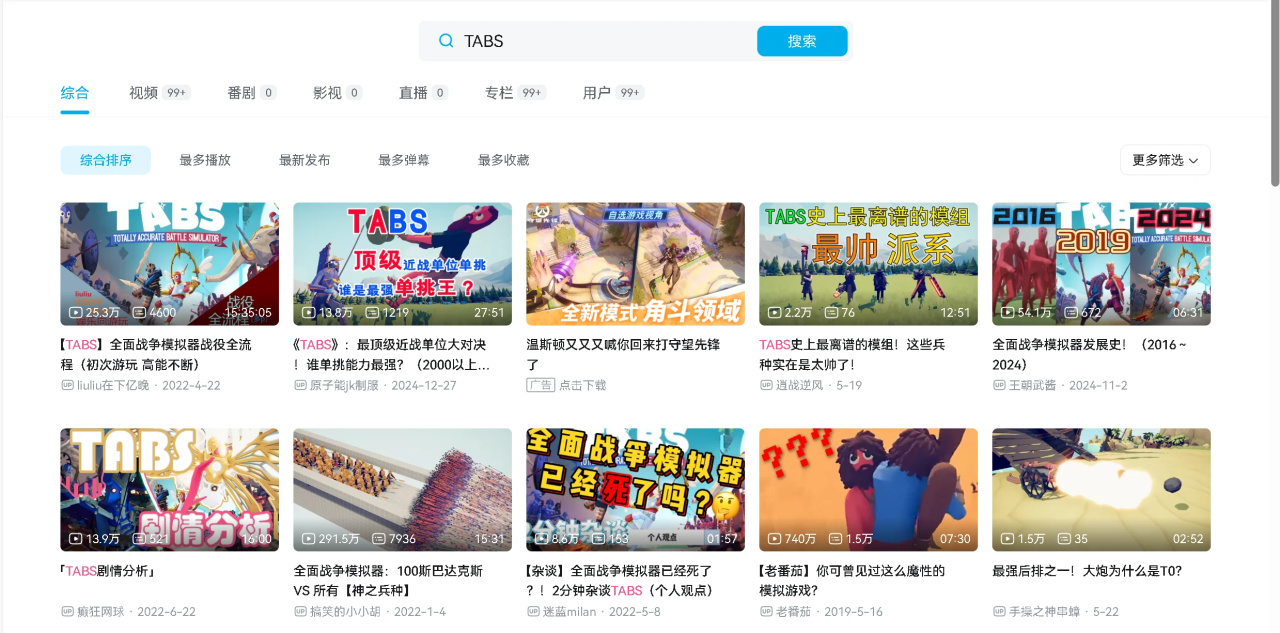Switch to the 直播 tab
Image resolution: width=1280 pixels, height=633 pixels.
424,93
